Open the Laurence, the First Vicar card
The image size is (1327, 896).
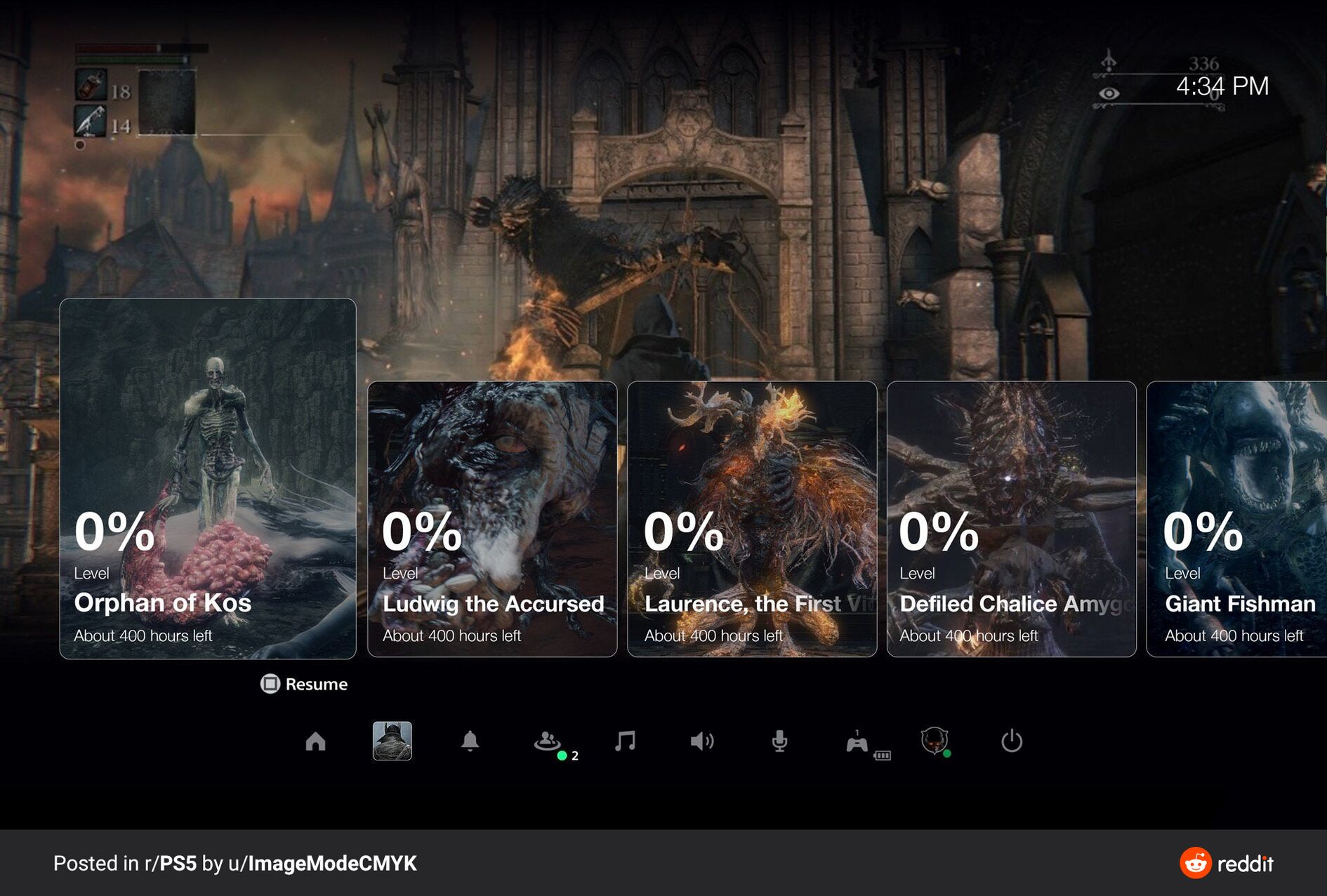pyautogui.click(x=752, y=520)
